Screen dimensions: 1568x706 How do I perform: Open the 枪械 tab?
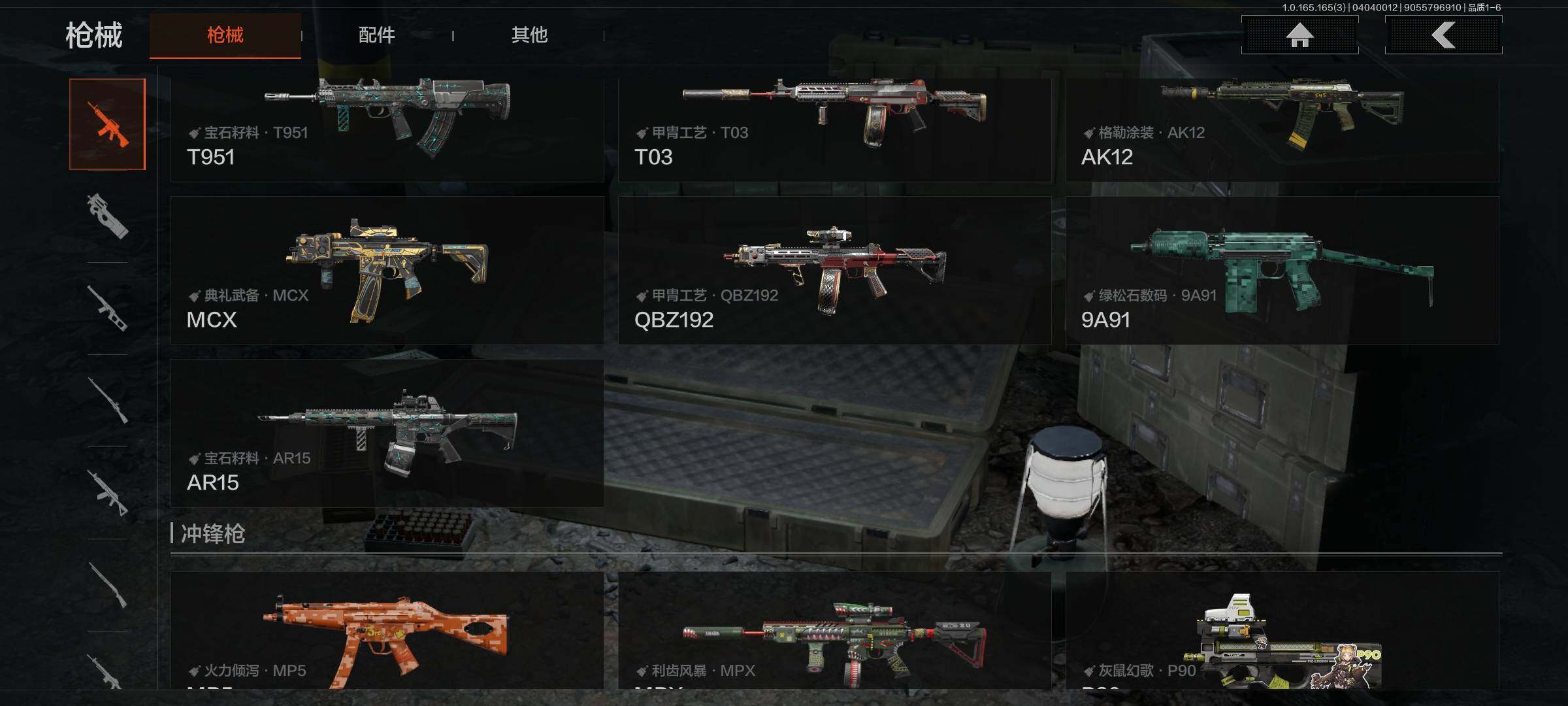tap(225, 35)
